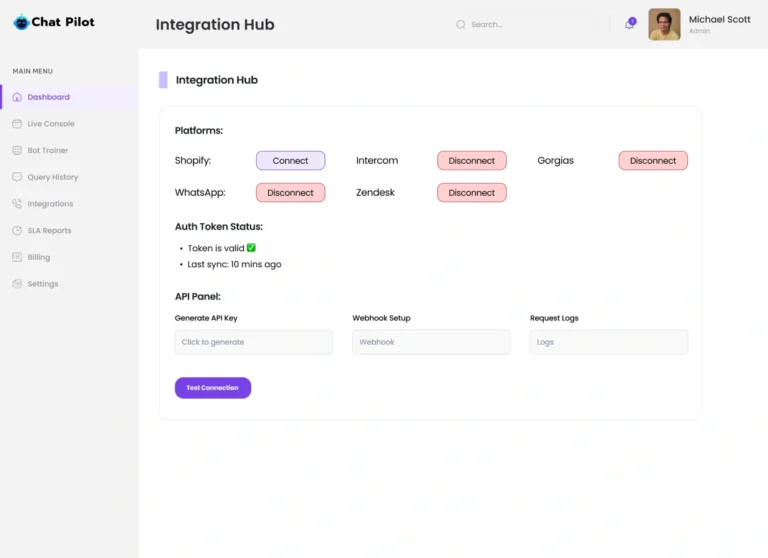
Task: Click the 'API Panel:' heading
Action: tap(198, 296)
